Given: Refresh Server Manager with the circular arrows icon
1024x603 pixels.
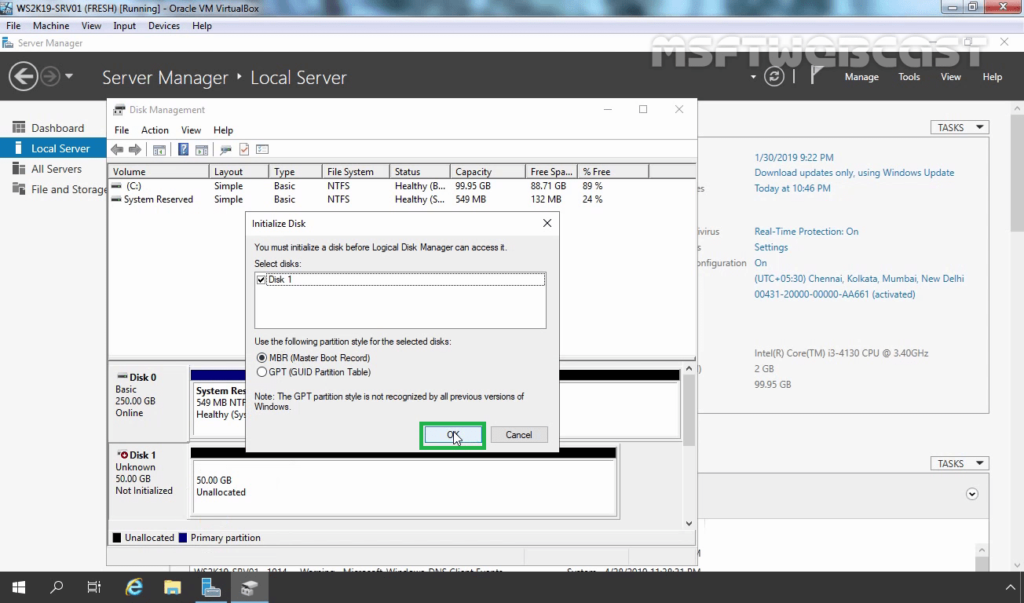Looking at the screenshot, I should click(x=774, y=76).
